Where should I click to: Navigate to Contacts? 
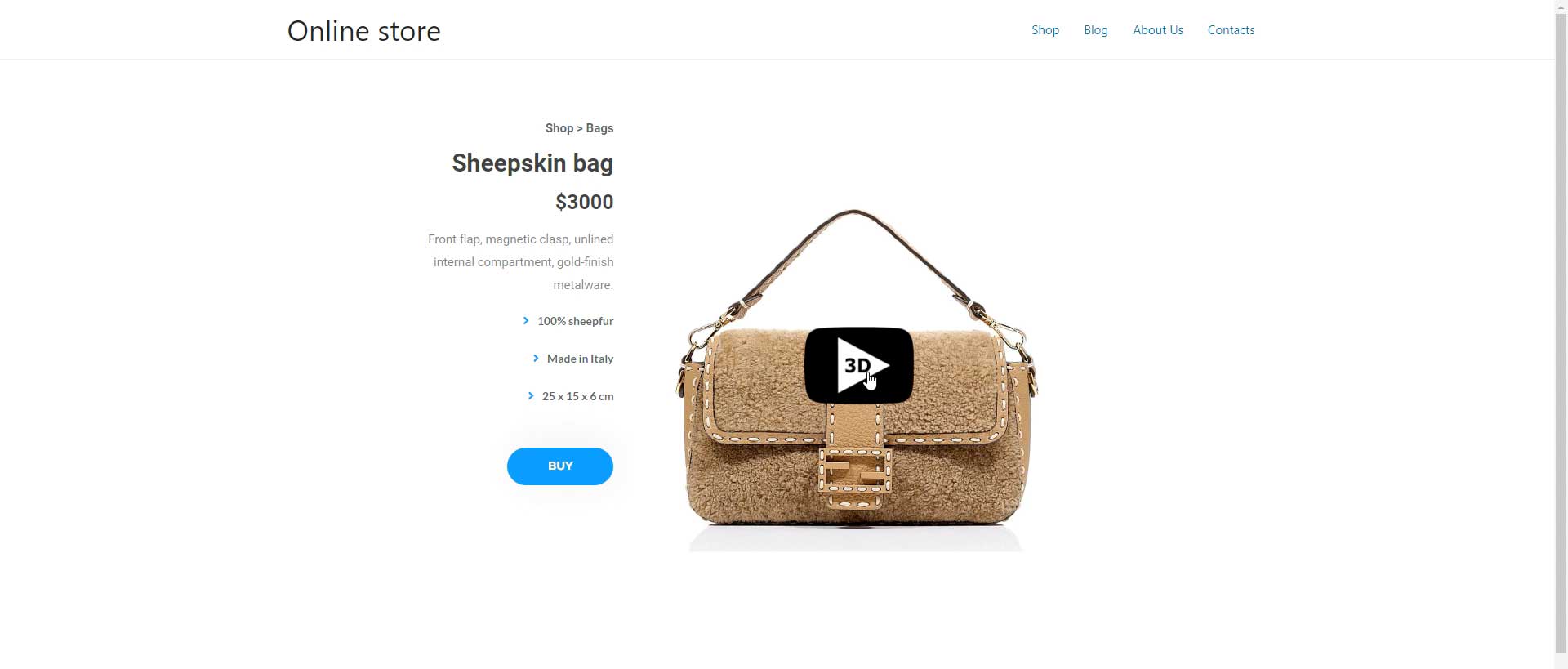(x=1231, y=30)
